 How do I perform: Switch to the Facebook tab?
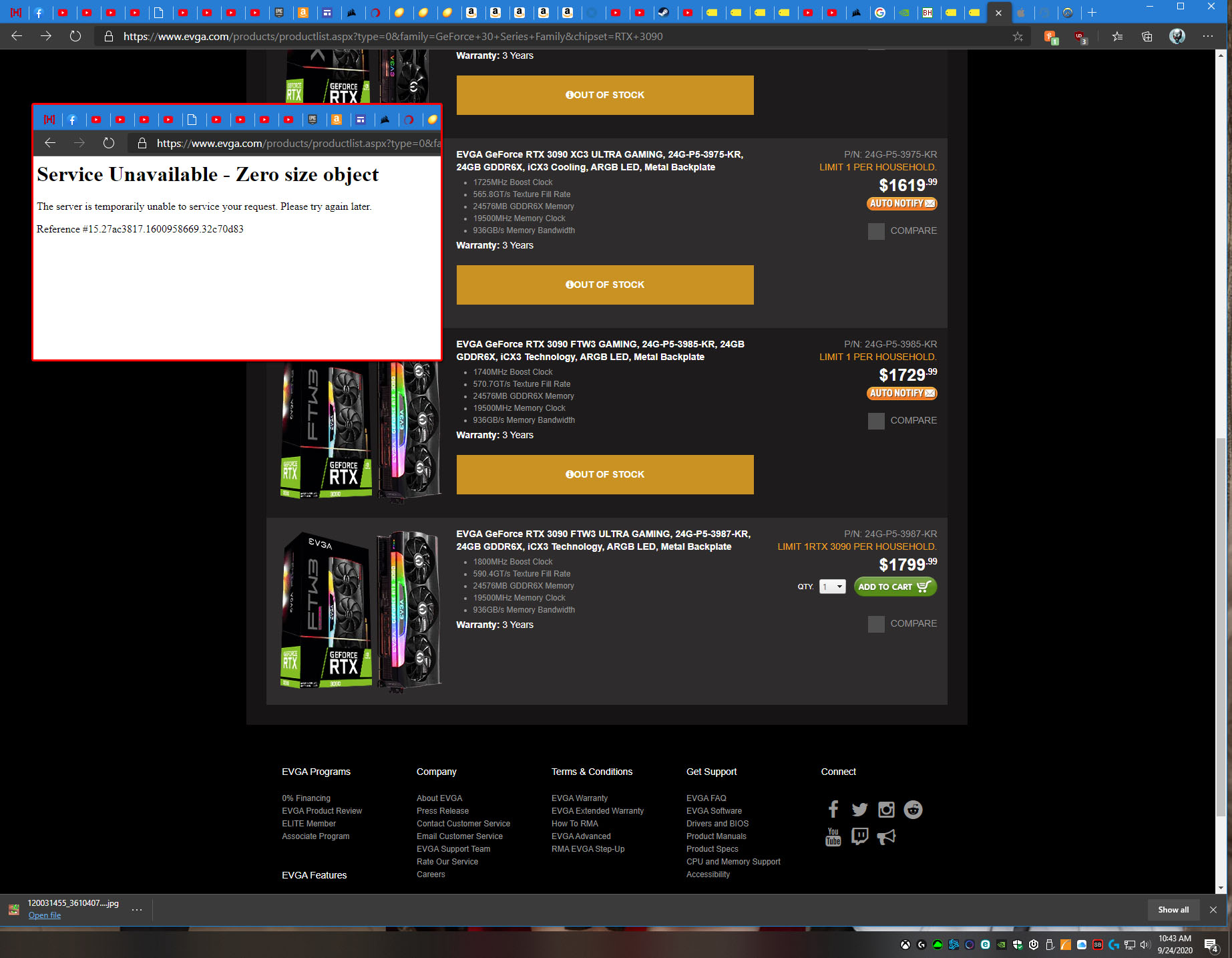(39, 13)
